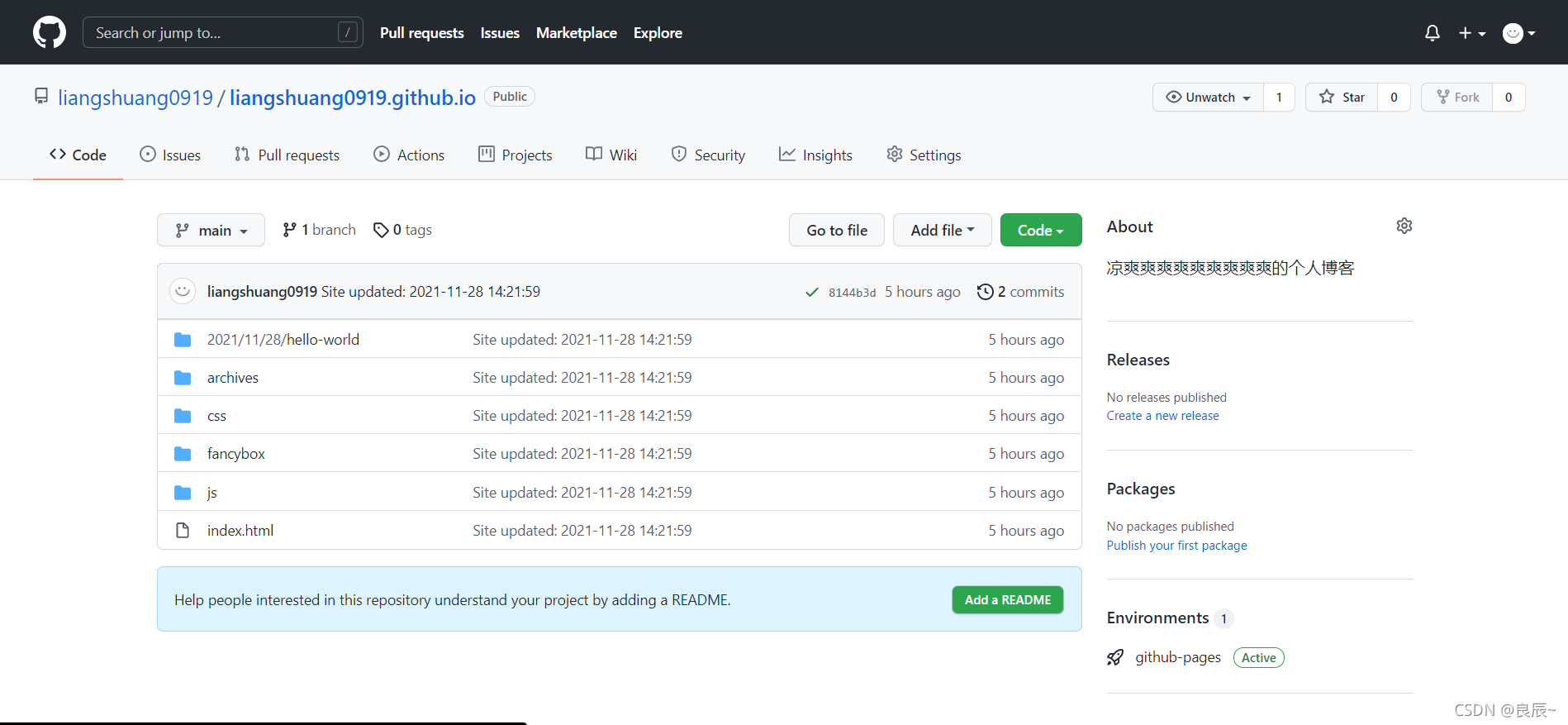
Task: Click the Insights tab graph icon
Action: coord(787,154)
